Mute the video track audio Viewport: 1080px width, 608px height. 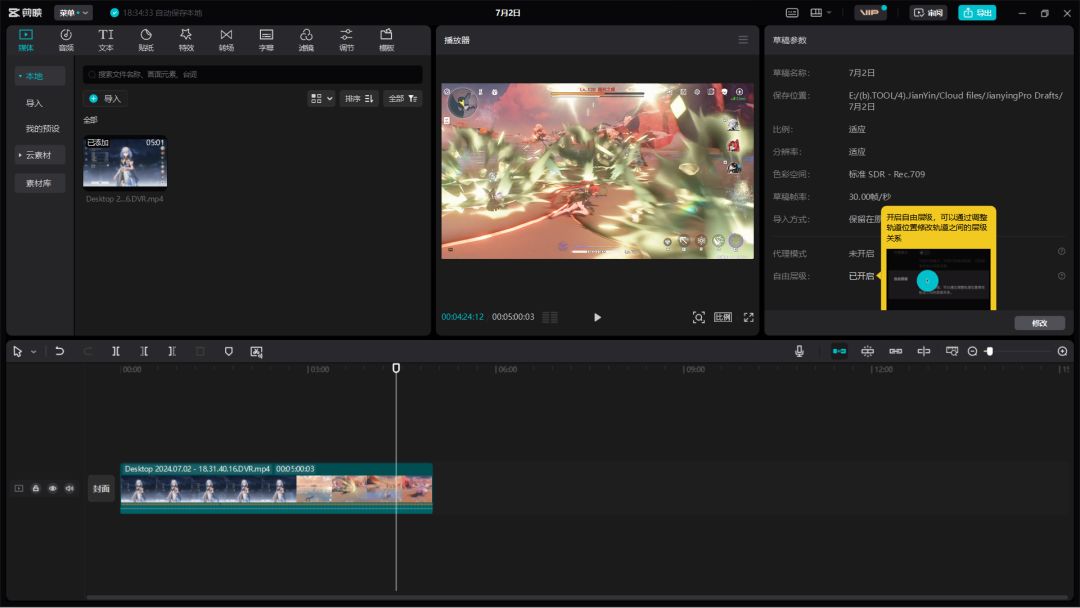[70, 488]
